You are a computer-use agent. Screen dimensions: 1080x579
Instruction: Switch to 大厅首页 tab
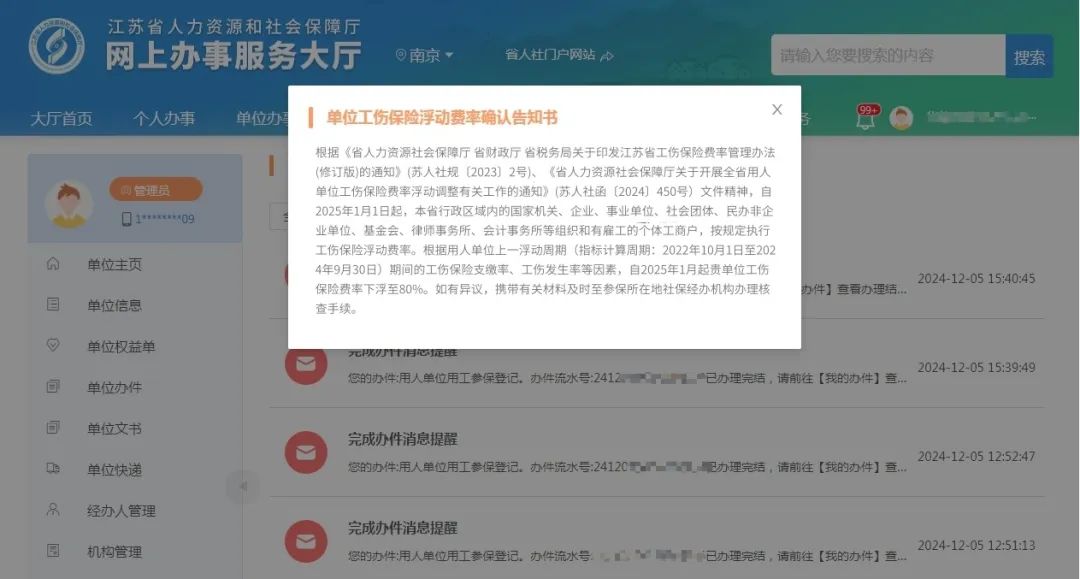pos(61,118)
